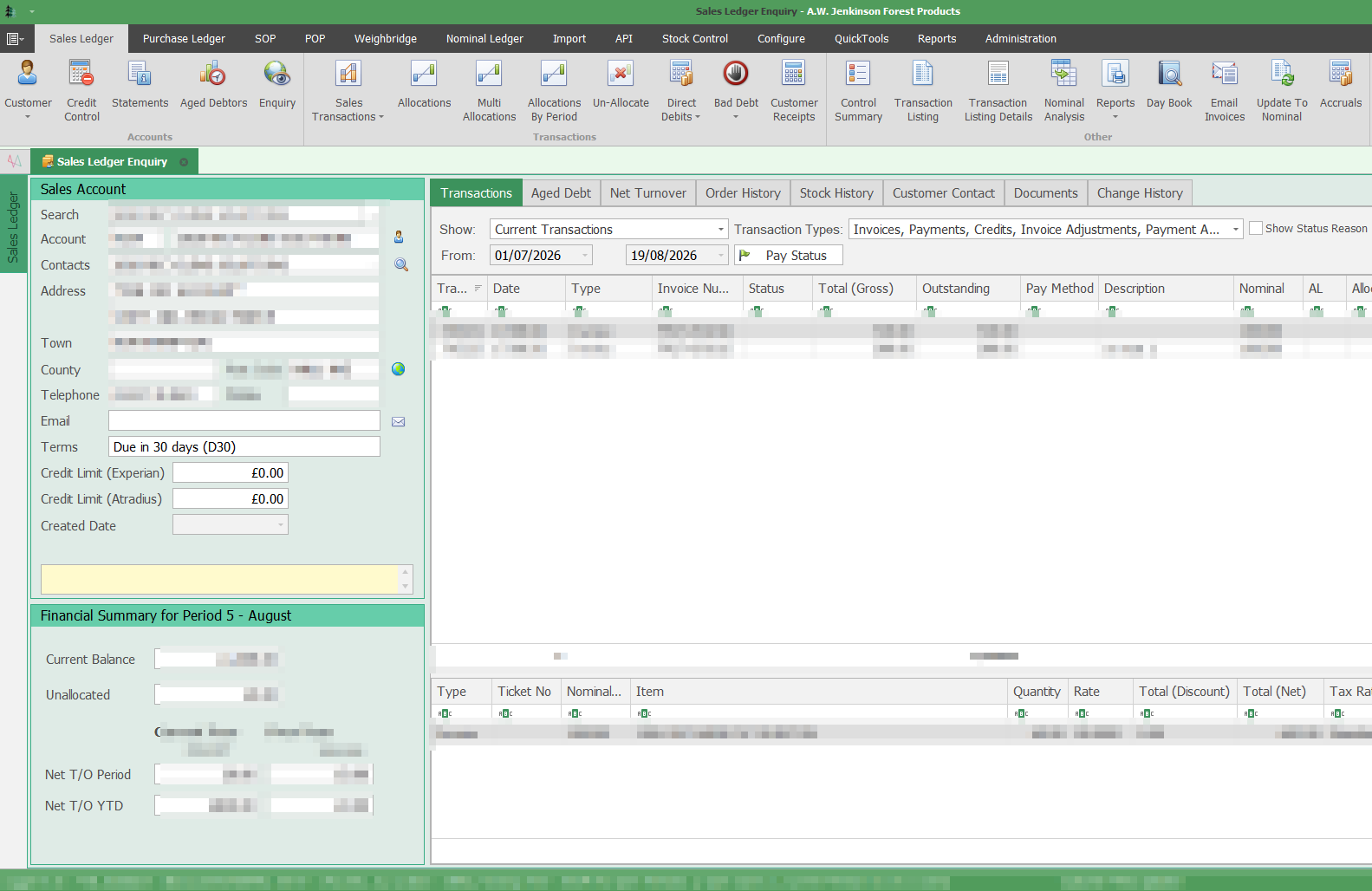Click the Terms field showing Due in 30 days
The width and height of the screenshot is (1372, 891).
click(x=244, y=447)
